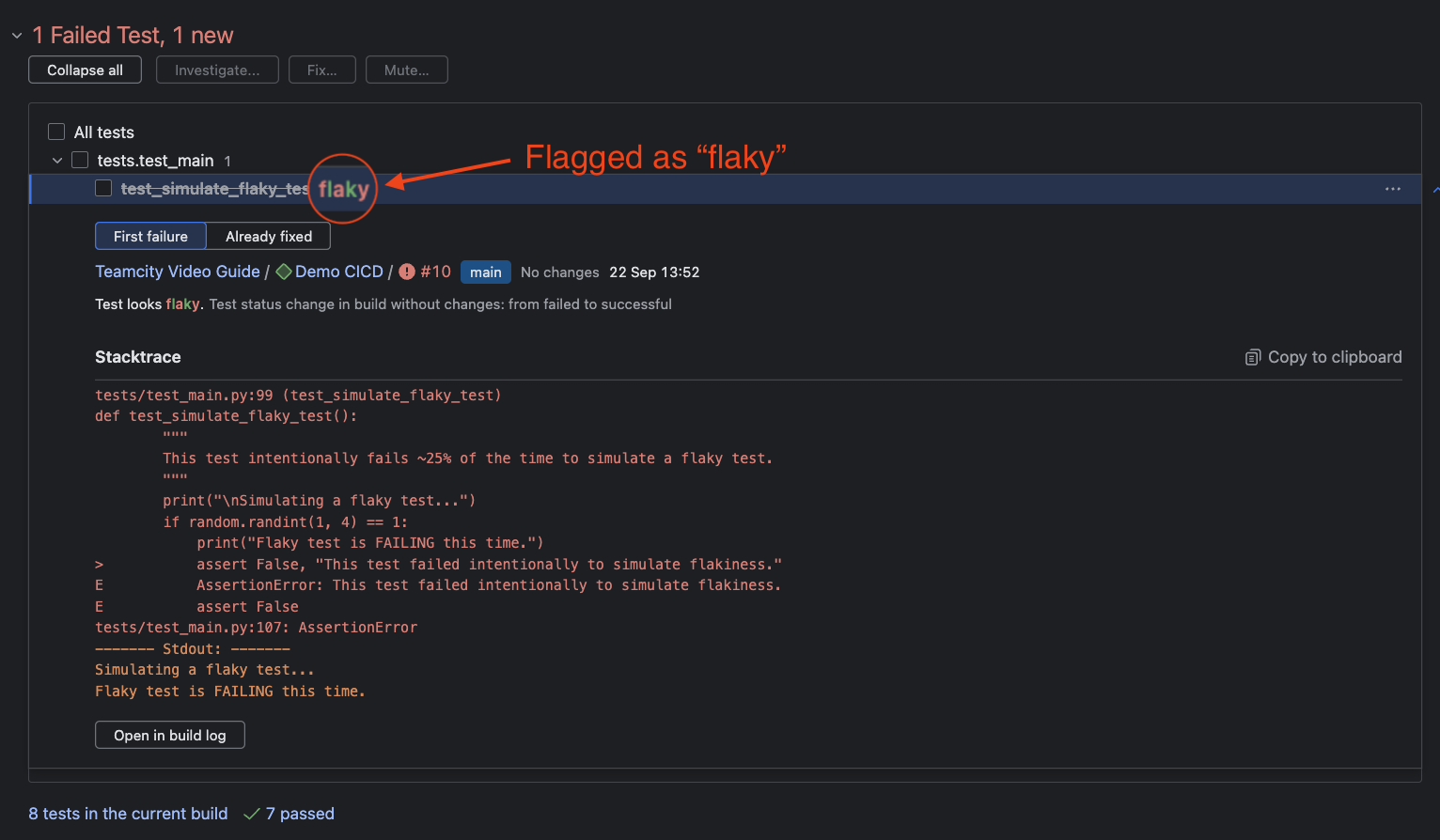Click the flaky label badge
Viewport: 1440px width, 840px height.
(x=343, y=189)
